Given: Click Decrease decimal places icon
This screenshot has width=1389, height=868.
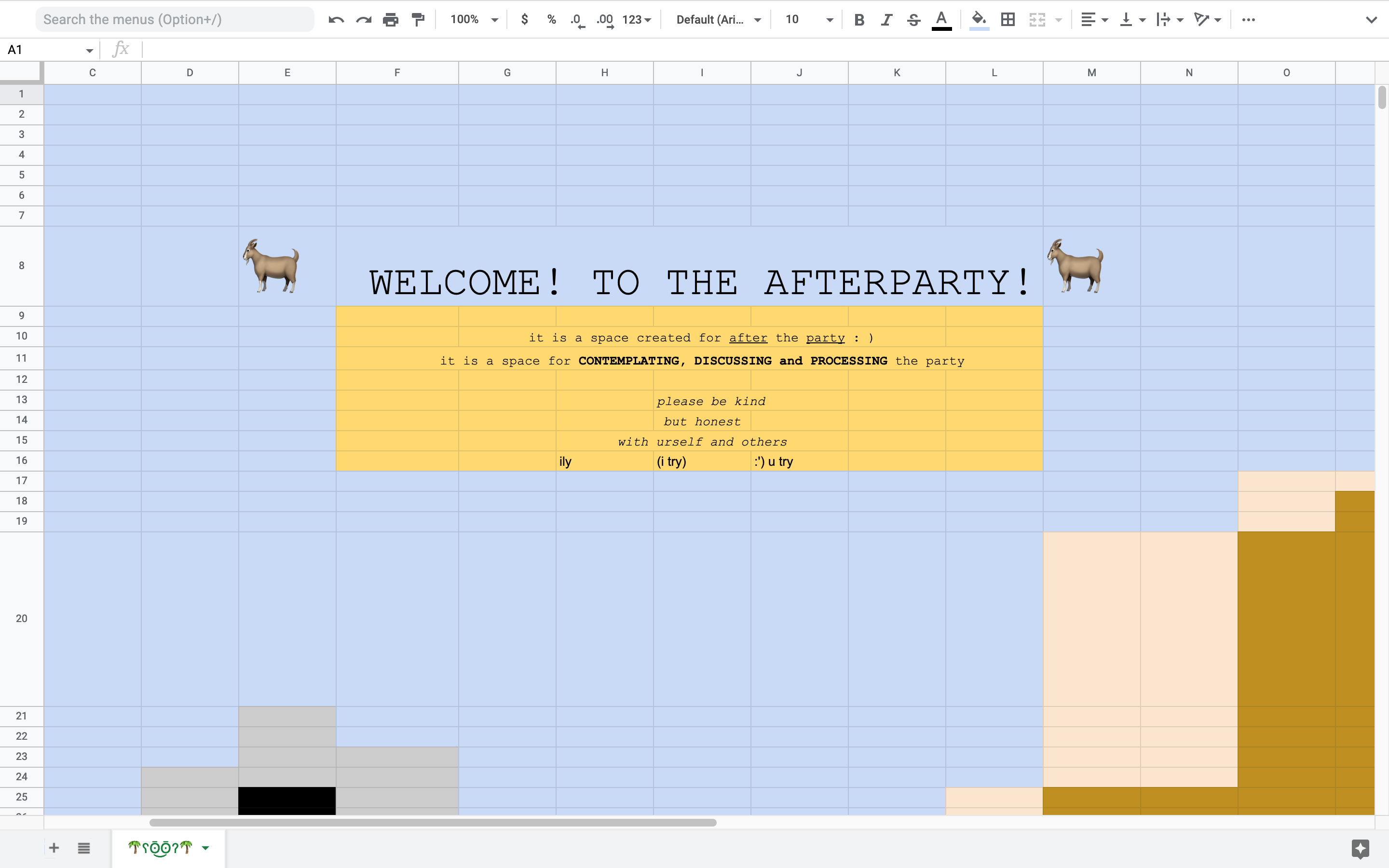Looking at the screenshot, I should point(577,20).
